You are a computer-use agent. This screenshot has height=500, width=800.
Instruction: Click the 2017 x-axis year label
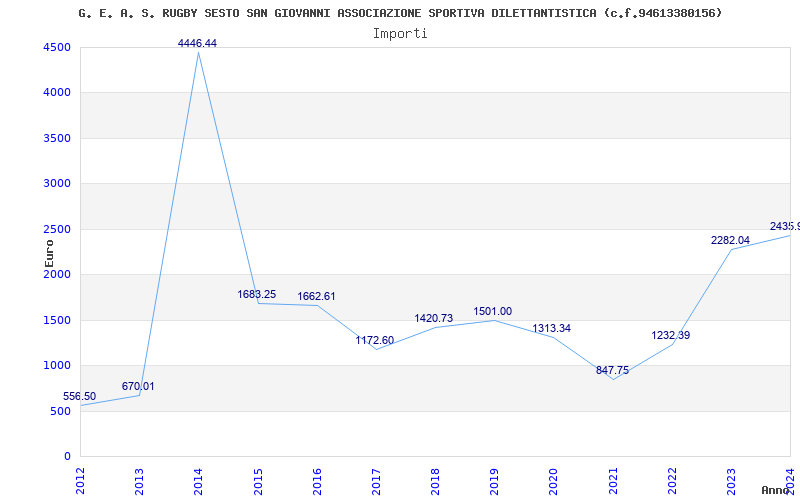pos(376,481)
